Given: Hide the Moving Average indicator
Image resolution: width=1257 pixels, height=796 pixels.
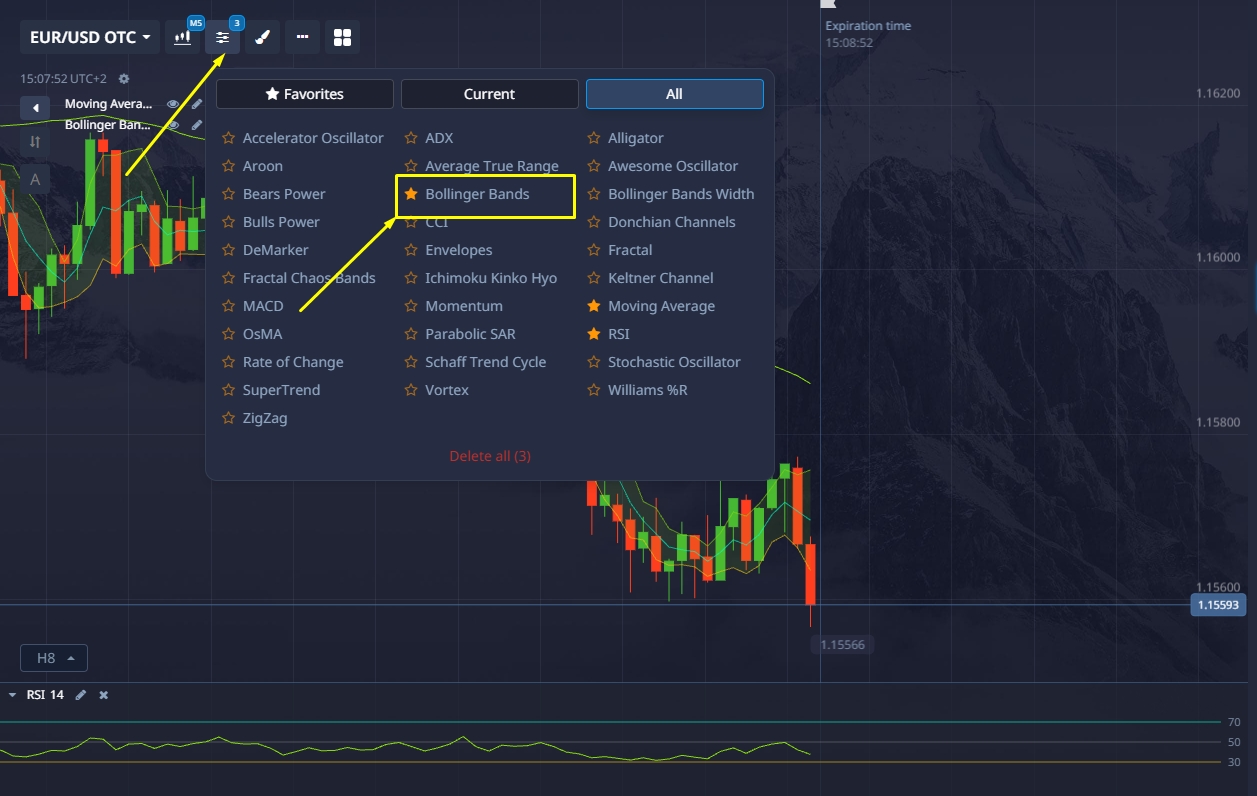Looking at the screenshot, I should [173, 104].
